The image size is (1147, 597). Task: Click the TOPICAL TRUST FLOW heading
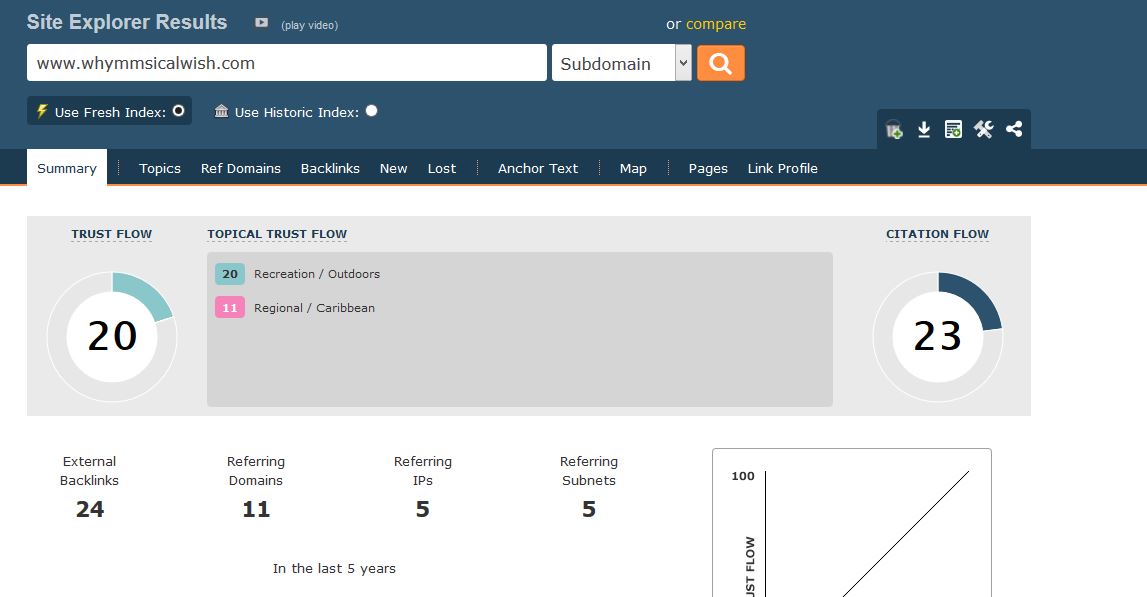[277, 234]
